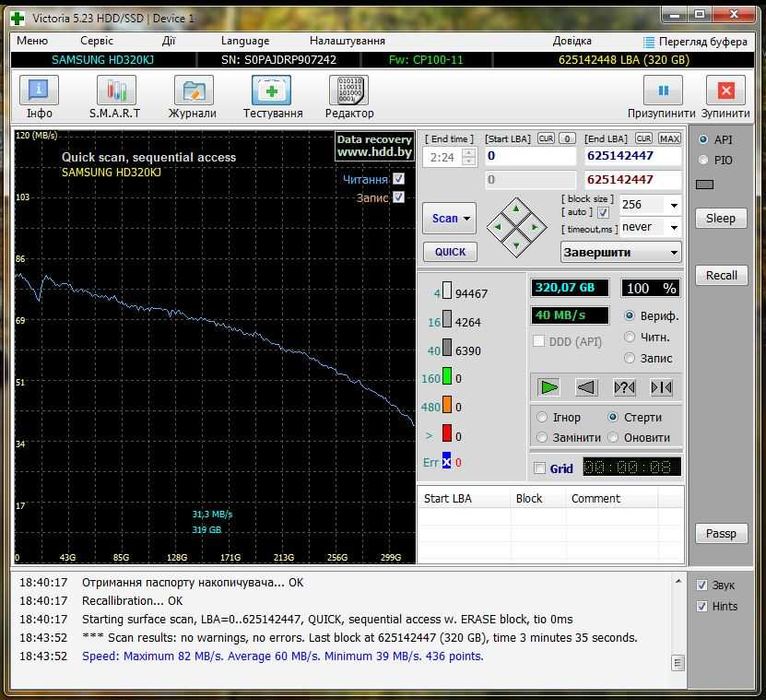Click the Start LBA input field
The height and width of the screenshot is (700, 766).
coord(531,157)
